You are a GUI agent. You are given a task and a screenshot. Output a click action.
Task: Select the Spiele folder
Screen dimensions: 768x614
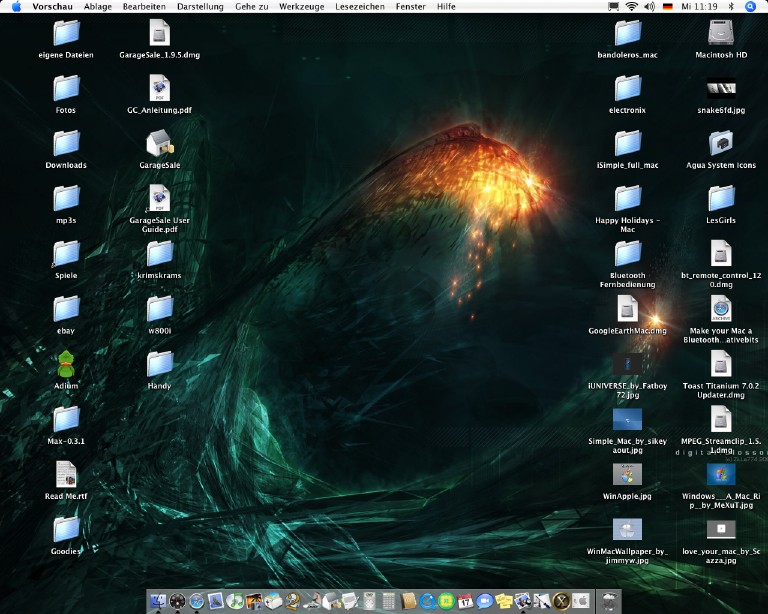click(66, 254)
